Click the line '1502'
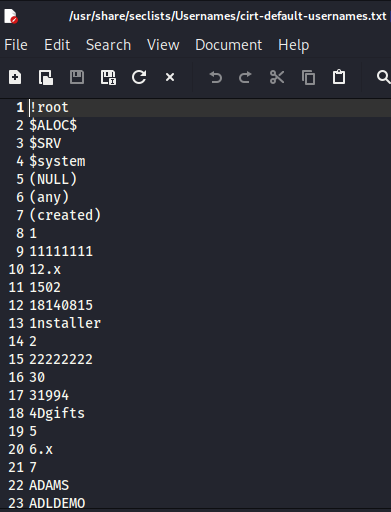This screenshot has width=391, height=512. click(45, 287)
